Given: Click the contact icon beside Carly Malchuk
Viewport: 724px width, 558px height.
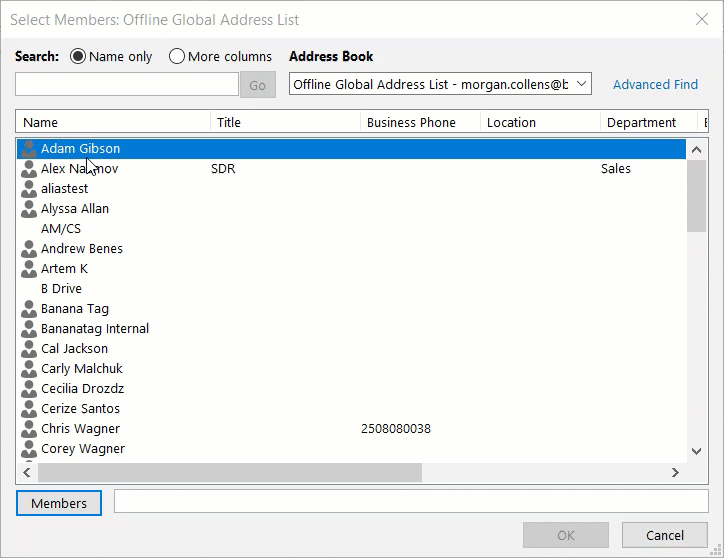Looking at the screenshot, I should click(29, 369).
